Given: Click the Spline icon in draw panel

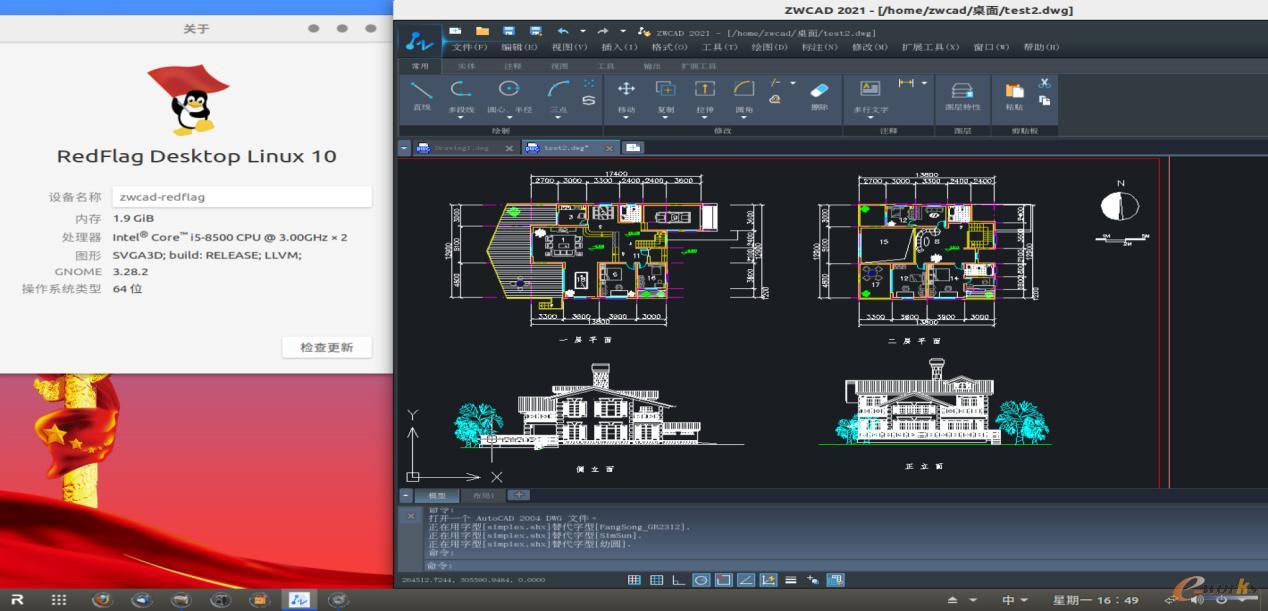Looking at the screenshot, I should [x=588, y=100].
